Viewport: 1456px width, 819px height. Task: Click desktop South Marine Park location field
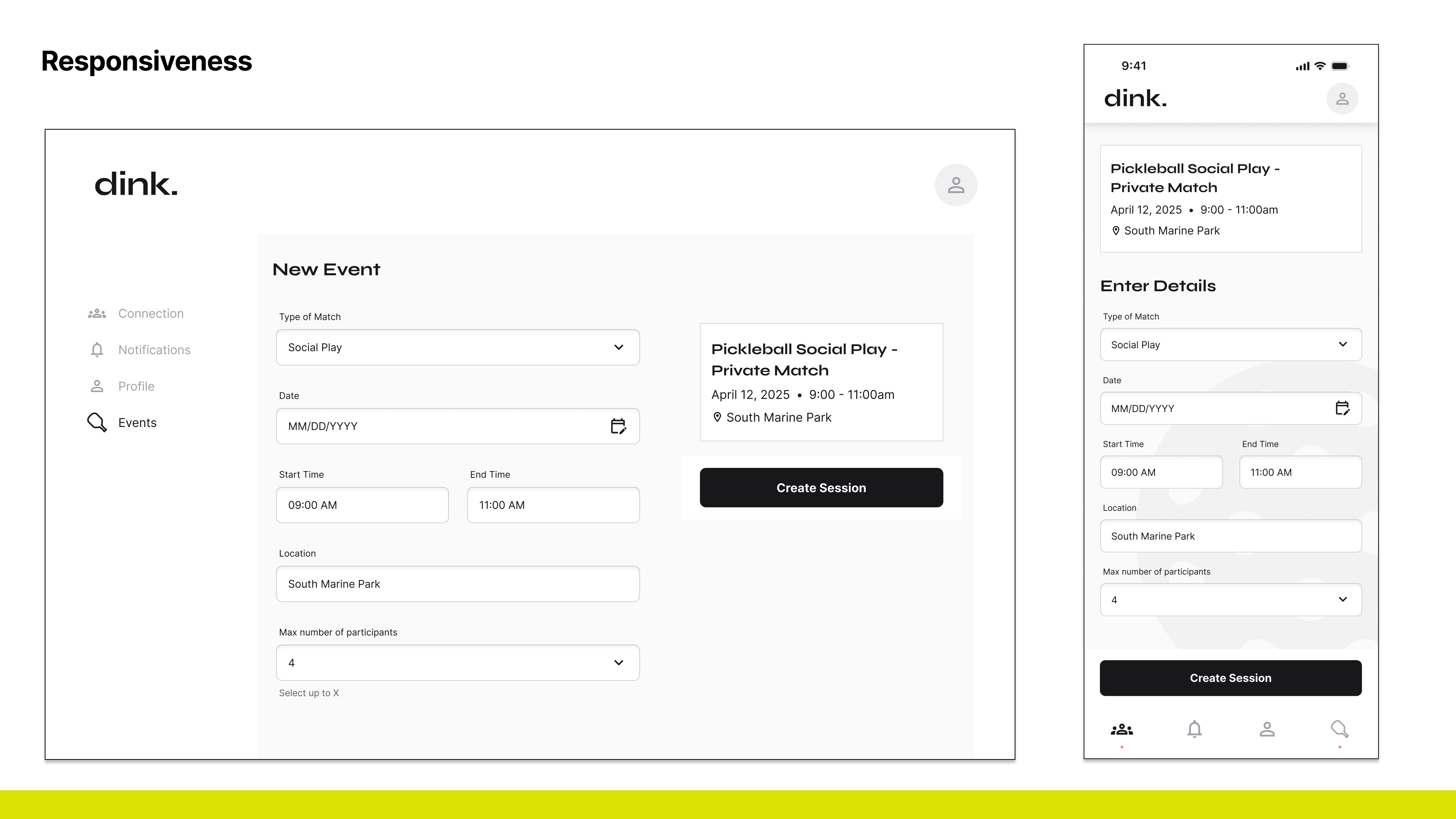coord(458,584)
